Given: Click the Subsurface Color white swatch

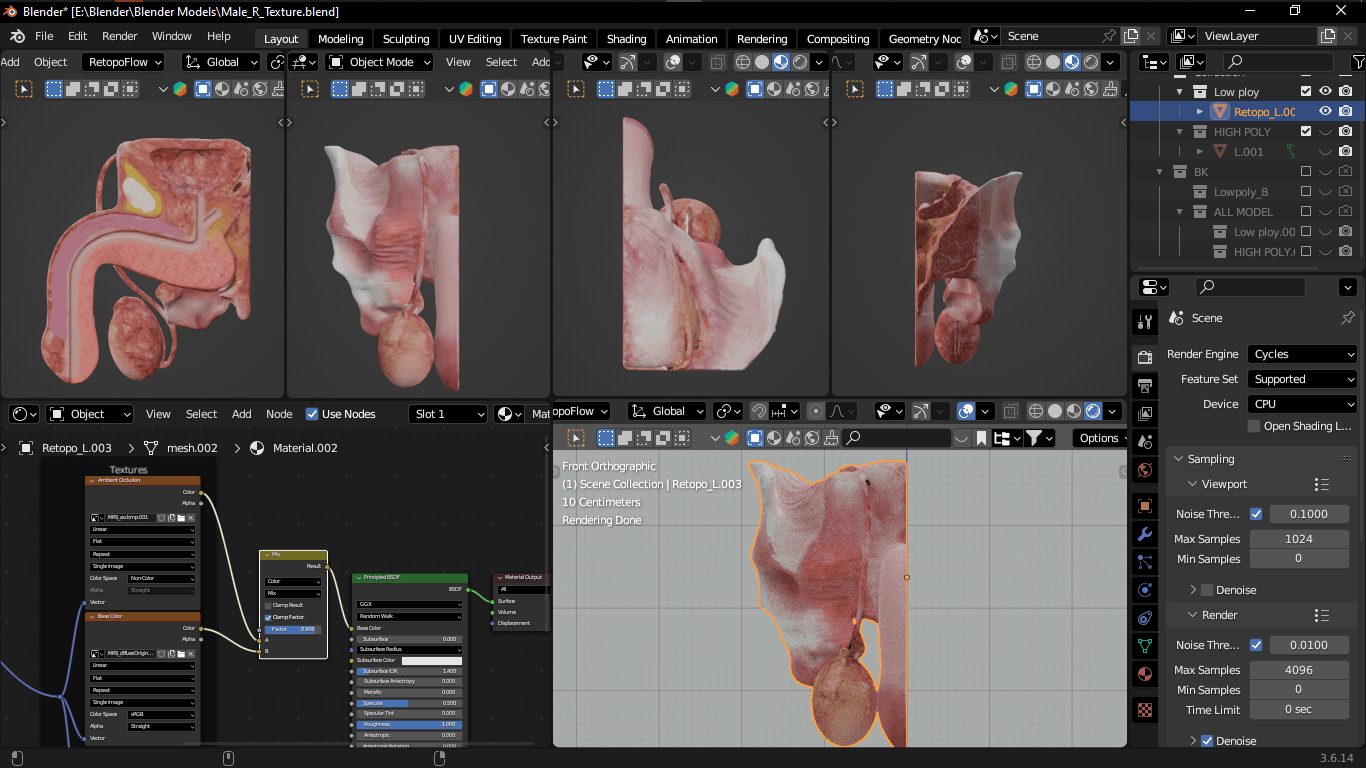Looking at the screenshot, I should (x=431, y=660).
